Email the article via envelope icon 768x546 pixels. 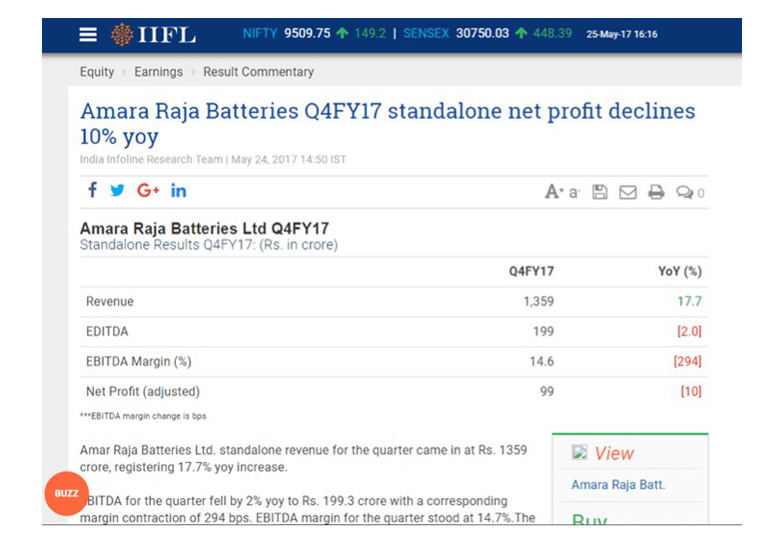(627, 192)
